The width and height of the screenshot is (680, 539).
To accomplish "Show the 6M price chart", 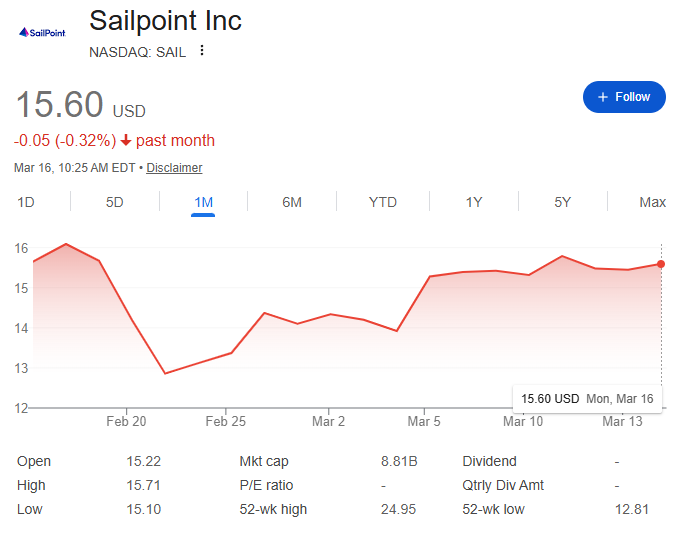I will pos(292,202).
